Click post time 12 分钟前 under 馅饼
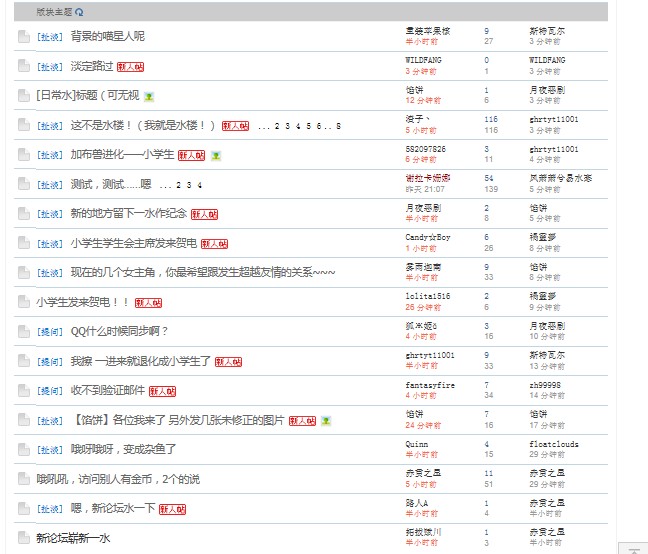648x554 pixels. [423, 100]
